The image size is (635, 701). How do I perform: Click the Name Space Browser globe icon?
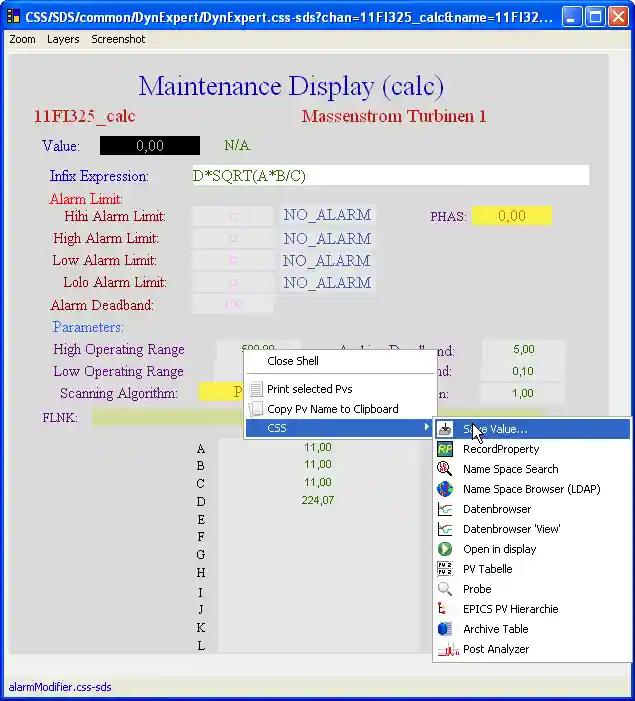(x=444, y=489)
